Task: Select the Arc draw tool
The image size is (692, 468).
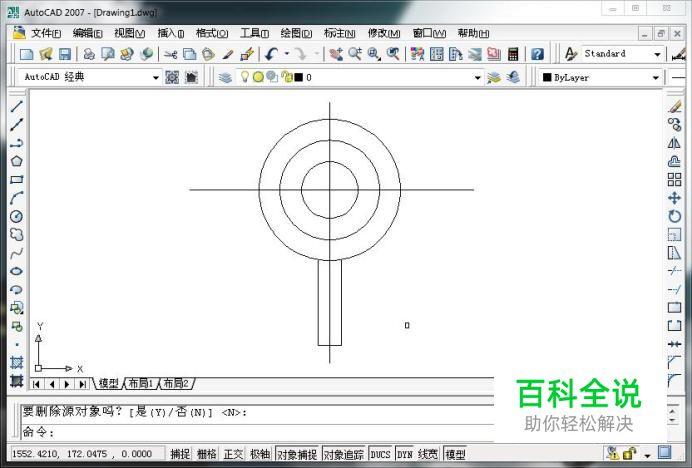Action: pos(17,198)
